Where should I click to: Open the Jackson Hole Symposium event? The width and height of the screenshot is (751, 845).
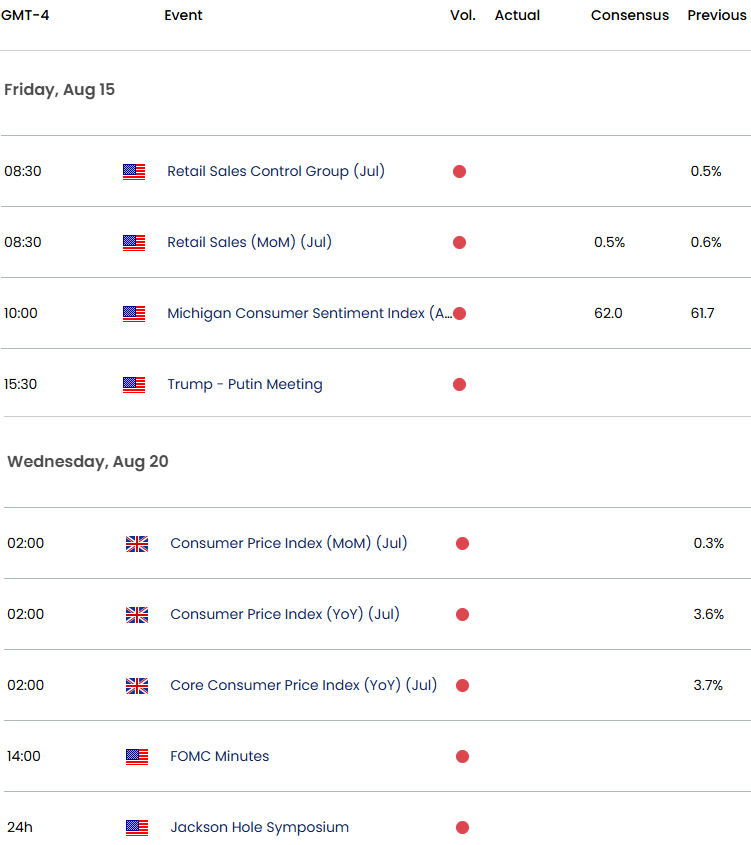point(259,827)
